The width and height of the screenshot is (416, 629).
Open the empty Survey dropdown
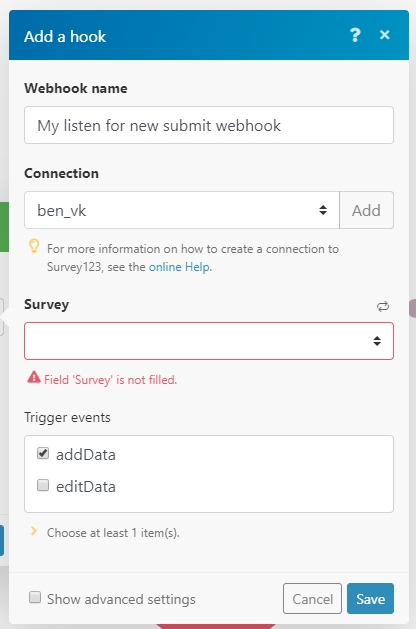point(209,341)
